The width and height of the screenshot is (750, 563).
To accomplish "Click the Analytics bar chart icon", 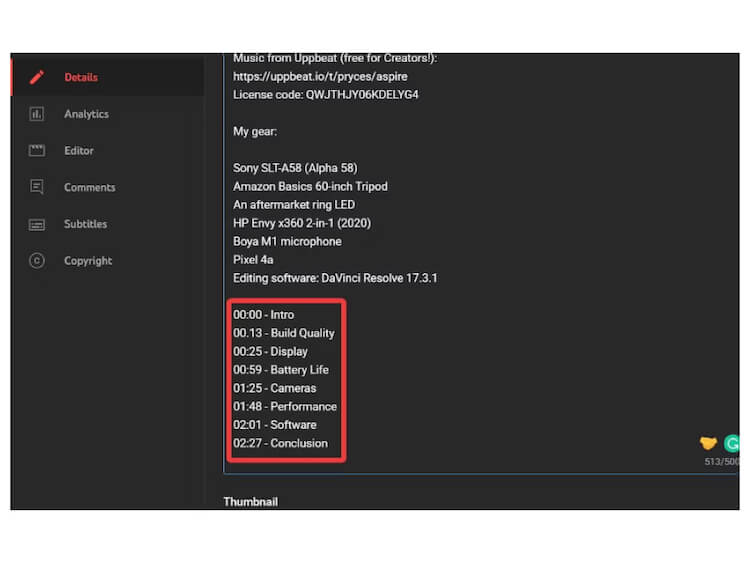I will point(37,114).
